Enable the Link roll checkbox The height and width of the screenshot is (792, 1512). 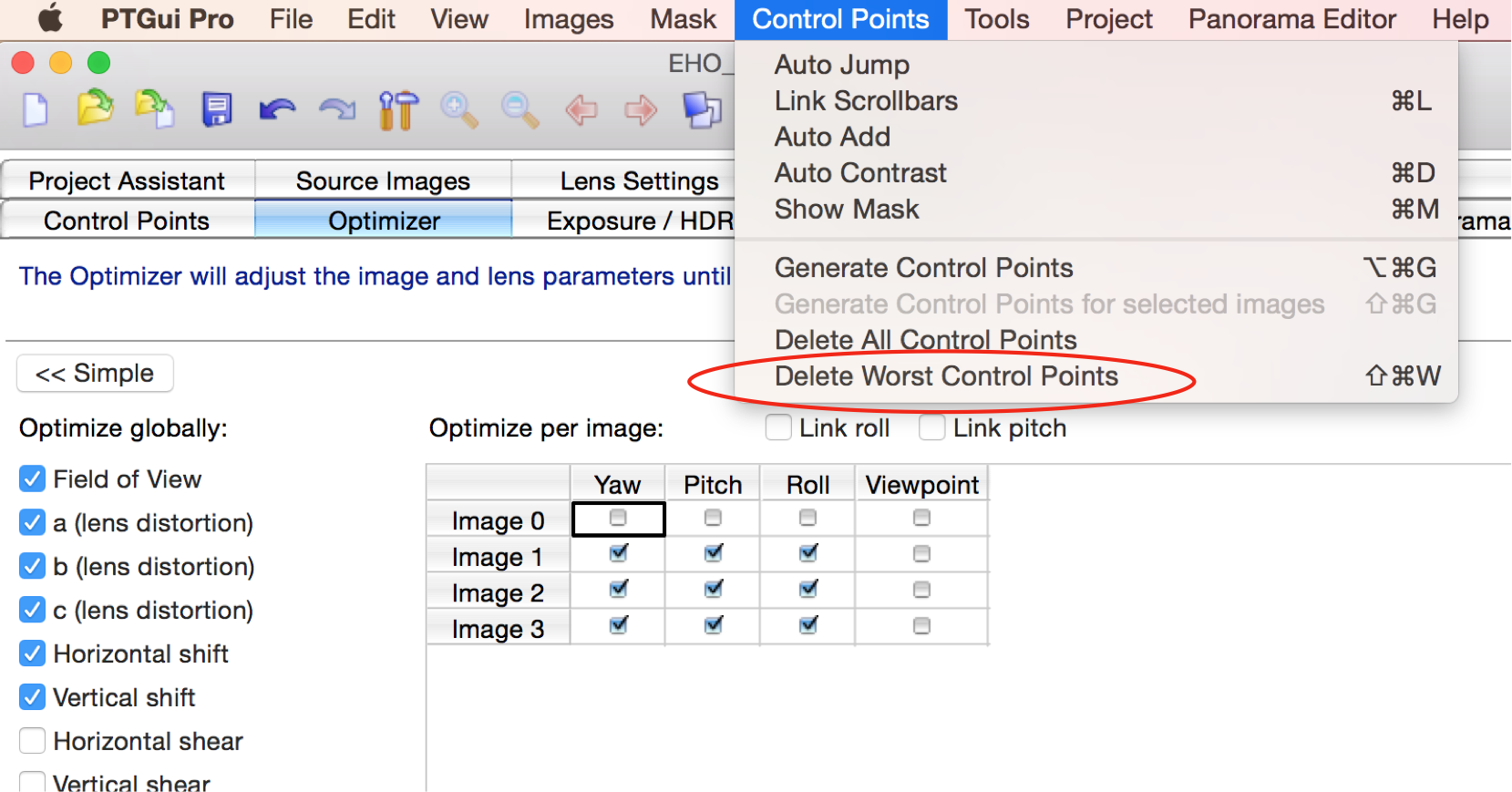pos(778,427)
